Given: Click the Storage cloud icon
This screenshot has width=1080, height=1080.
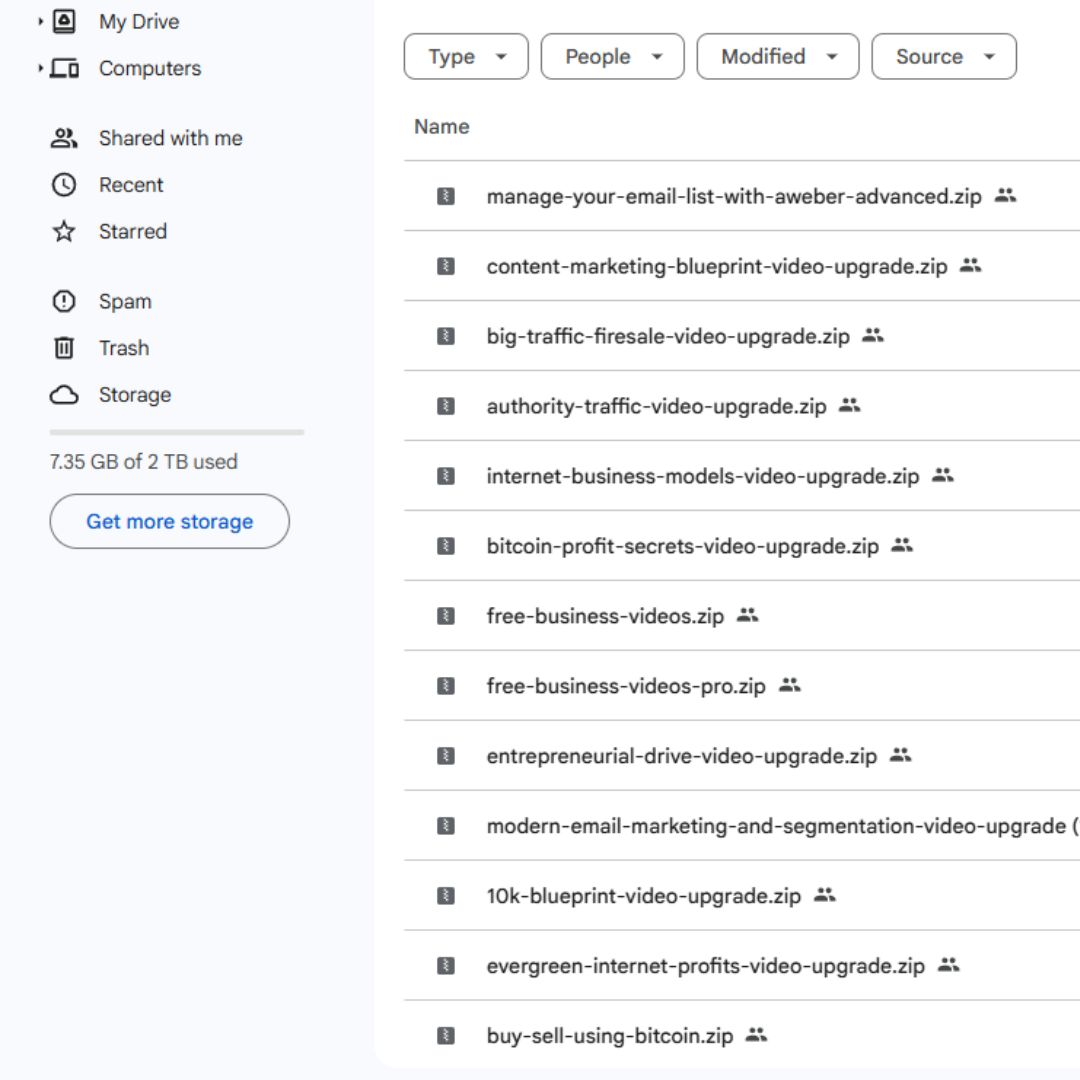Looking at the screenshot, I should [64, 395].
